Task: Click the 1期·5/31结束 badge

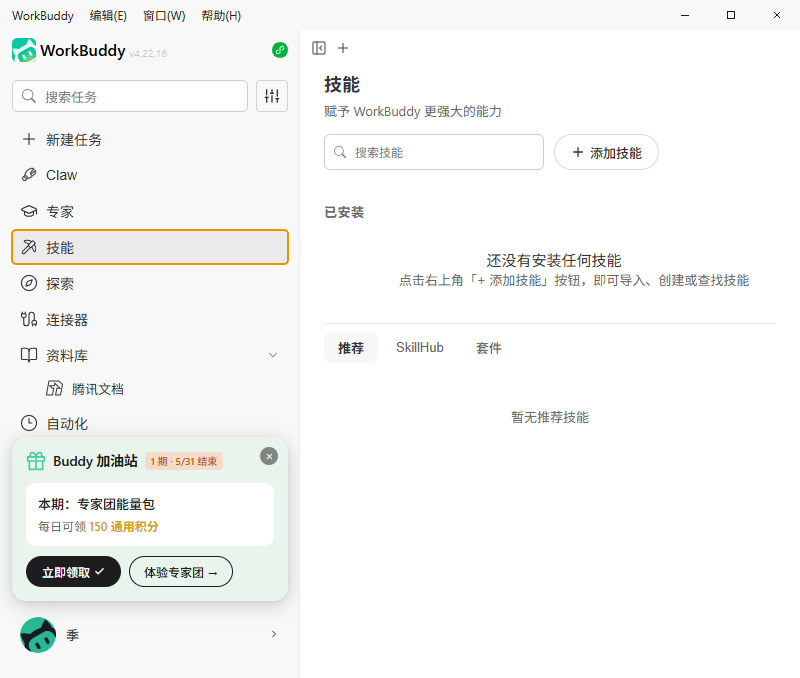Action: coord(184,461)
